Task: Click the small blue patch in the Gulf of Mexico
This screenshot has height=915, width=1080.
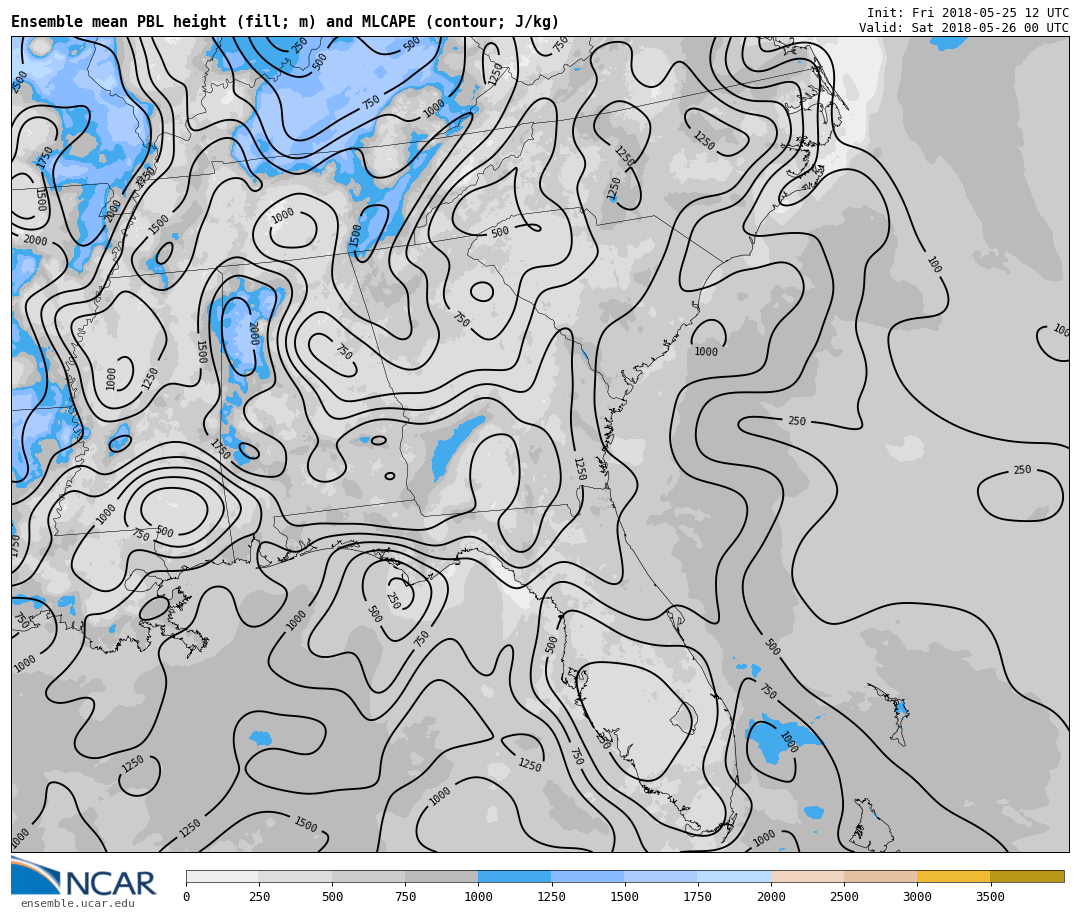Action: point(260,739)
